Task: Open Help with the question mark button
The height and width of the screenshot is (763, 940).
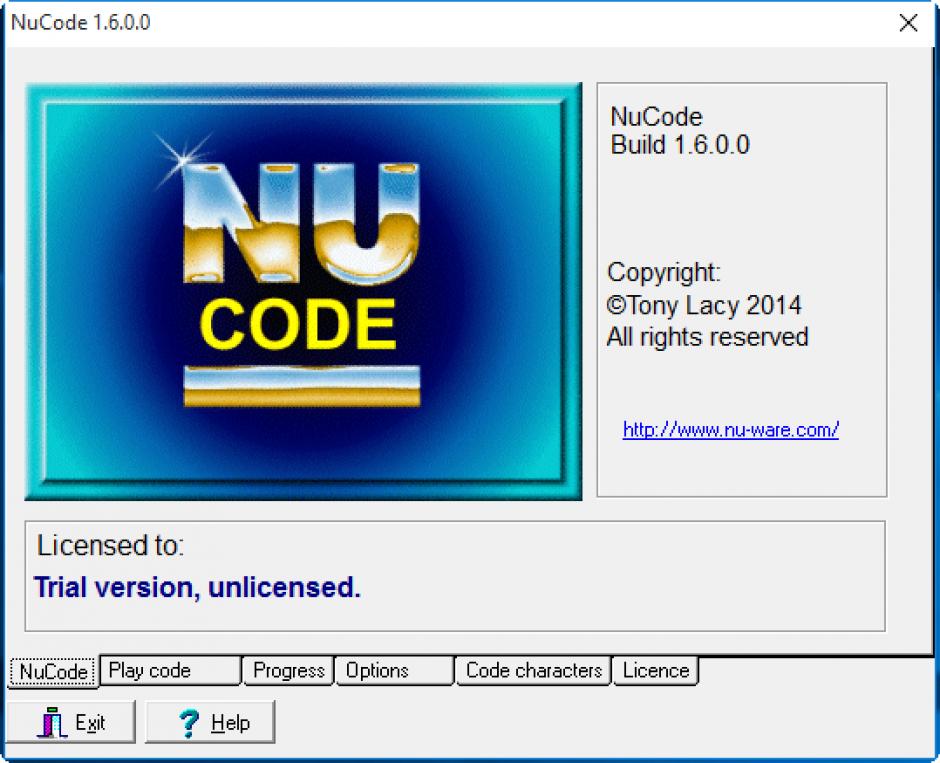Action: [x=210, y=722]
